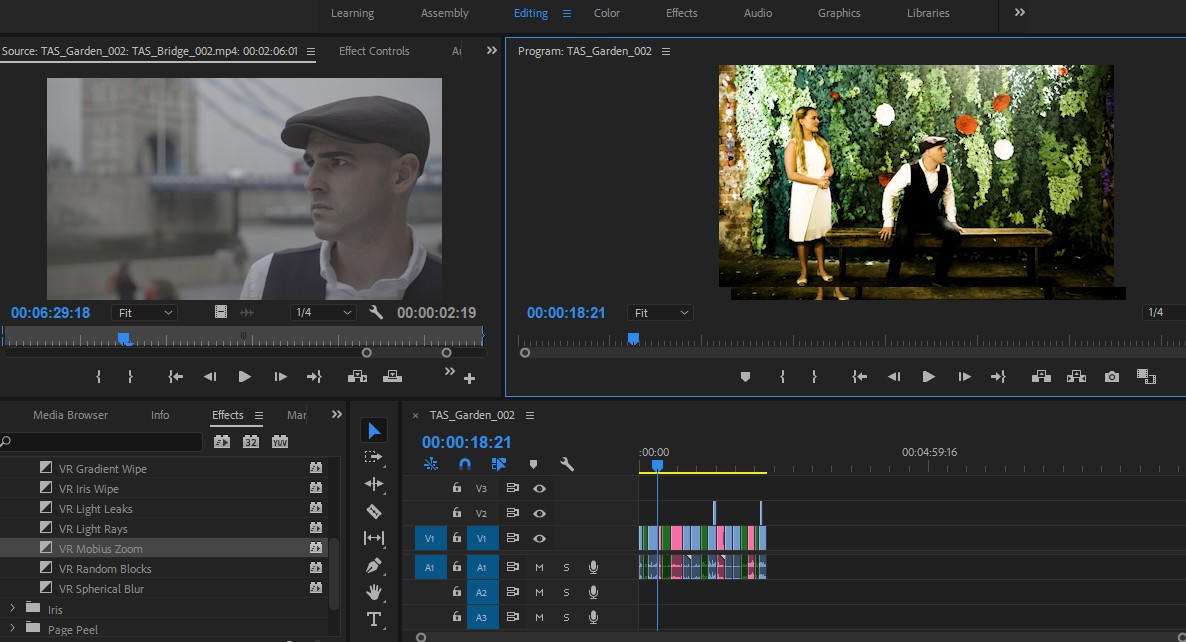Screen dimensions: 1186x642
Task: Click Lift button in Program monitor
Action: (1041, 377)
